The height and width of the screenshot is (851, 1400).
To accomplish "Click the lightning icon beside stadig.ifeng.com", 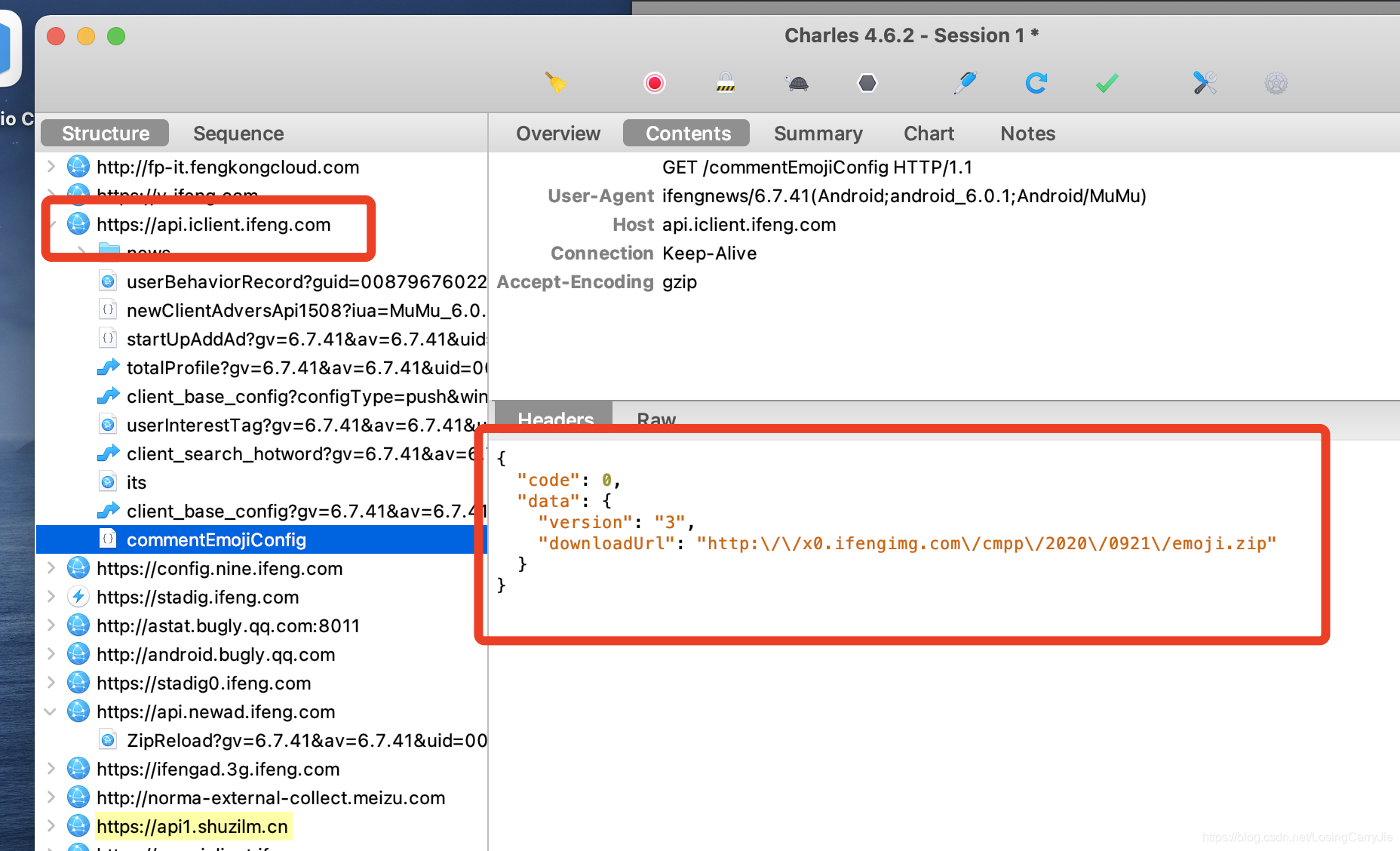I will 78,597.
